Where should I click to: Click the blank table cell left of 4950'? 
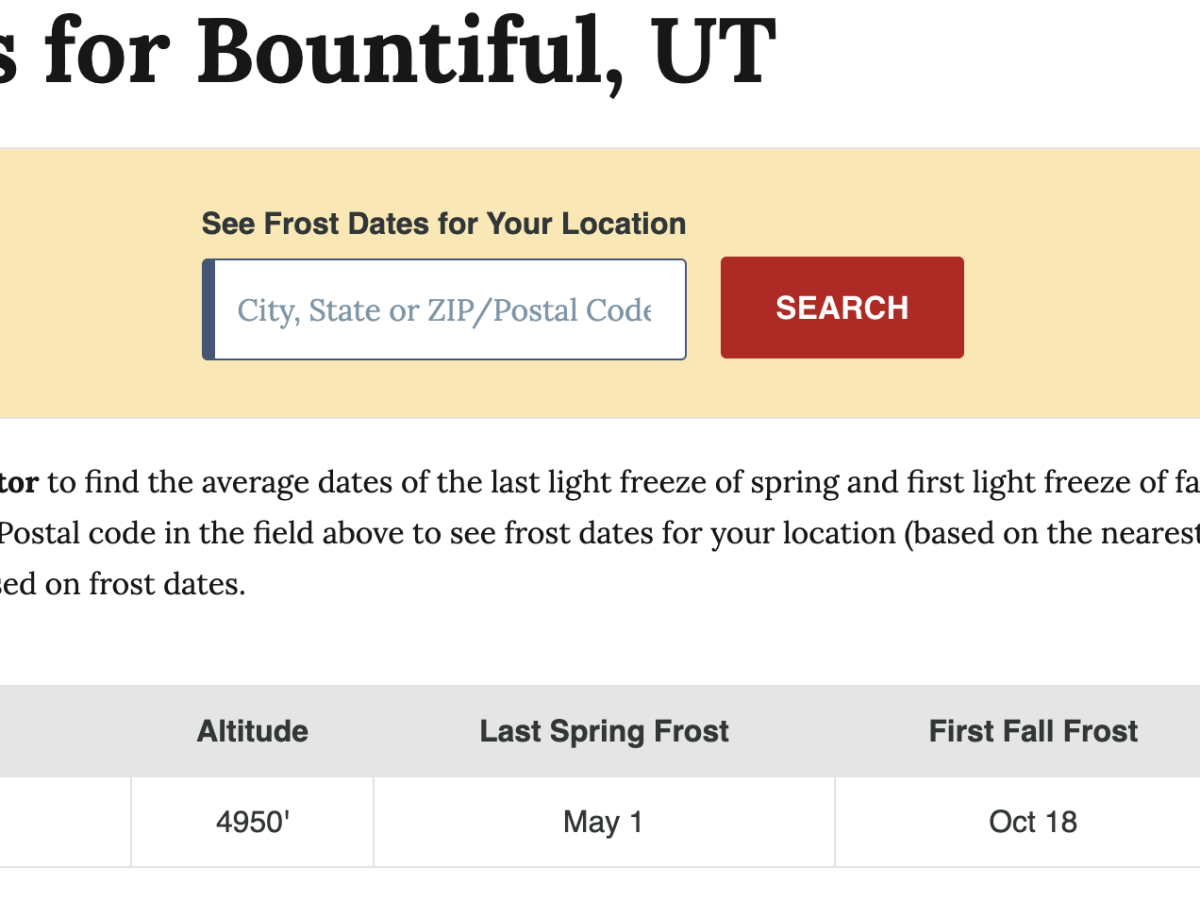pos(64,822)
